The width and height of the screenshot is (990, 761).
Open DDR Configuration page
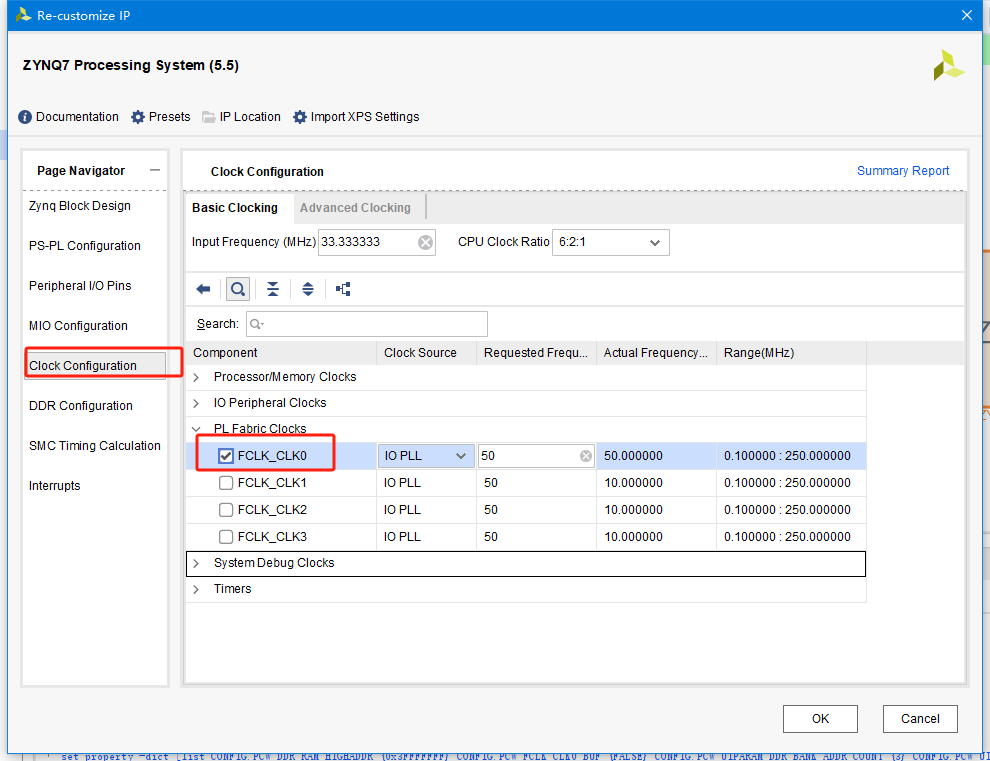(81, 405)
